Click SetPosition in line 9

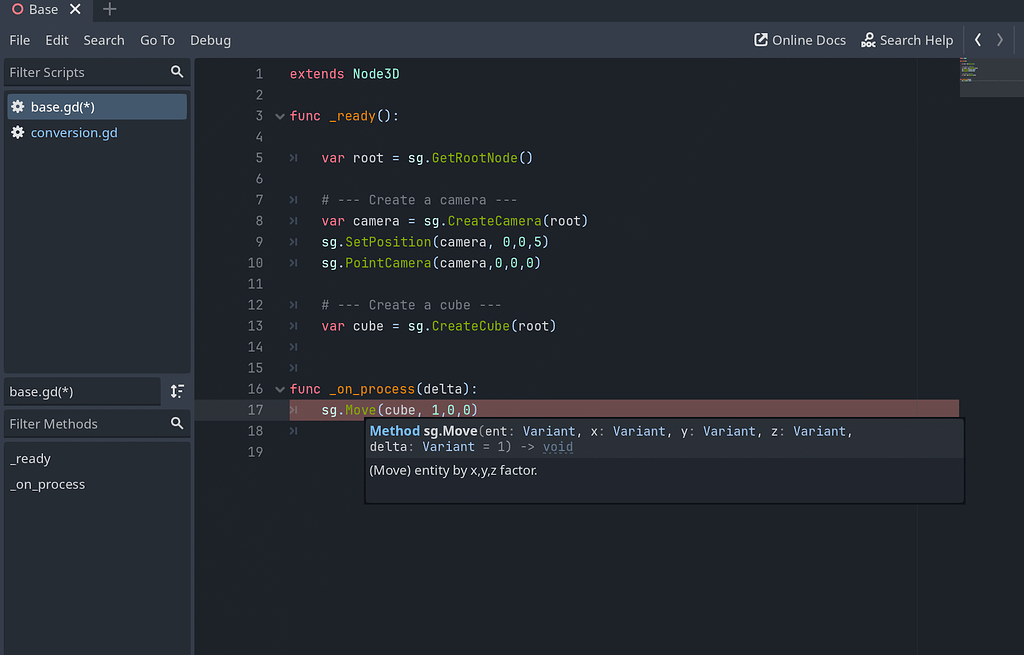coord(388,242)
